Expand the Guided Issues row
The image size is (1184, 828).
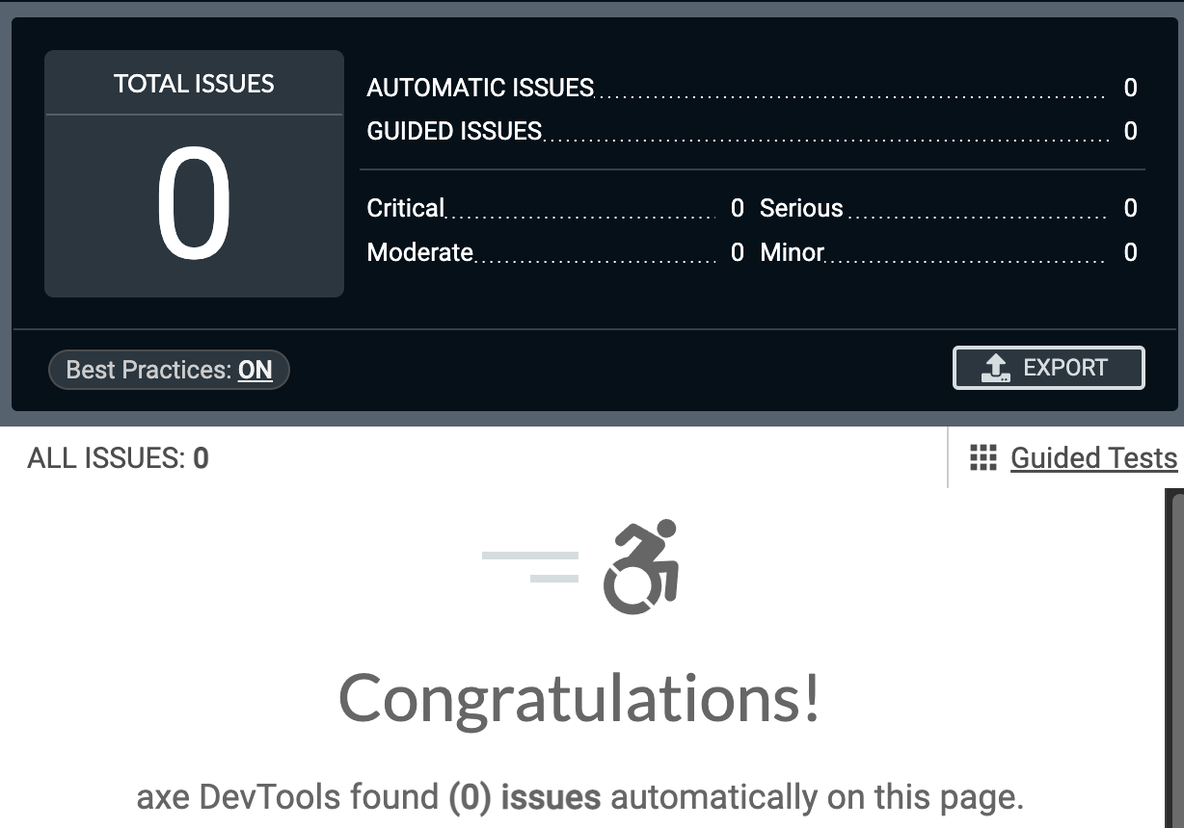(455, 131)
